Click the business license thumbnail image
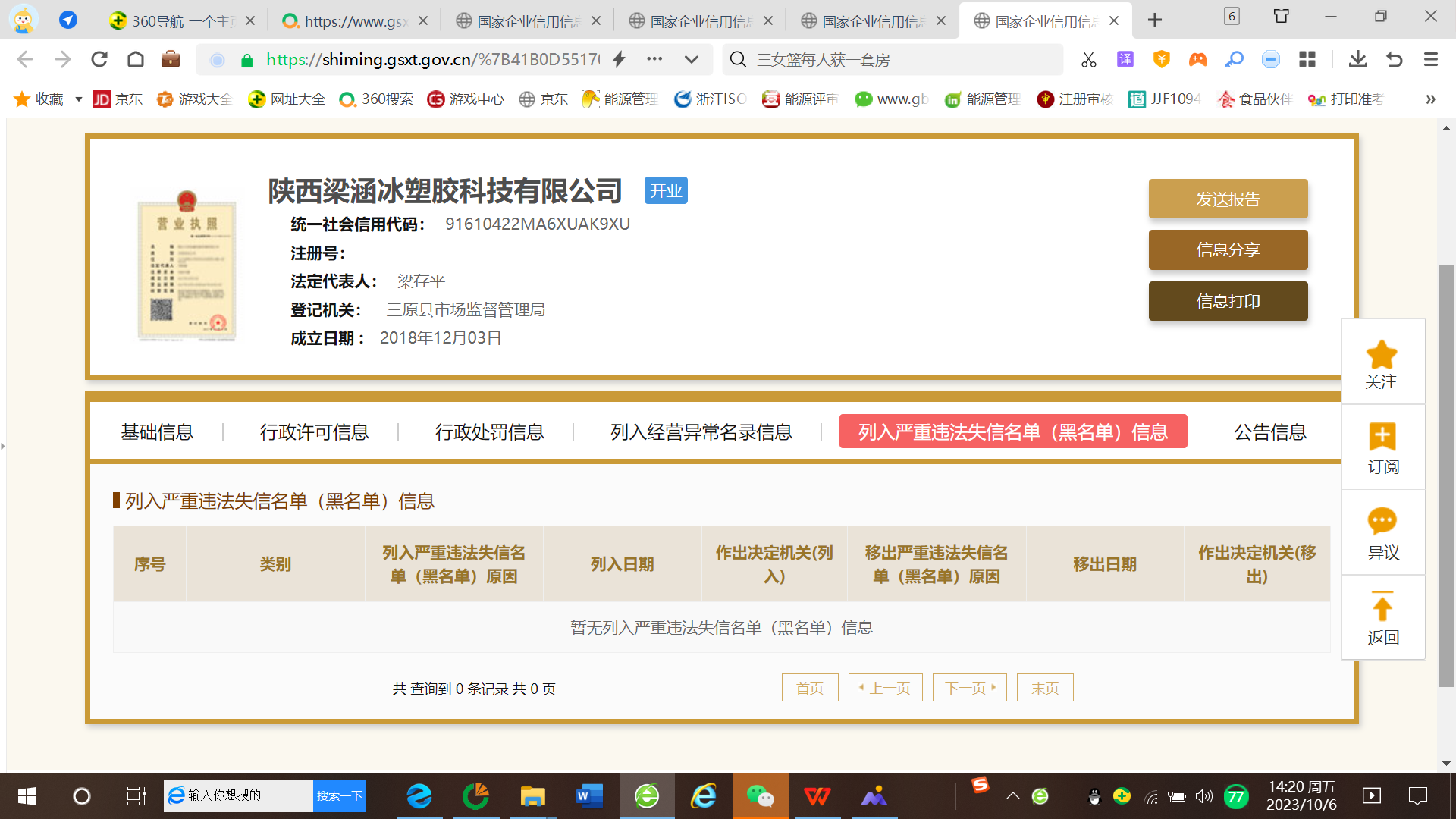Viewport: 1456px width, 819px height. (x=187, y=265)
